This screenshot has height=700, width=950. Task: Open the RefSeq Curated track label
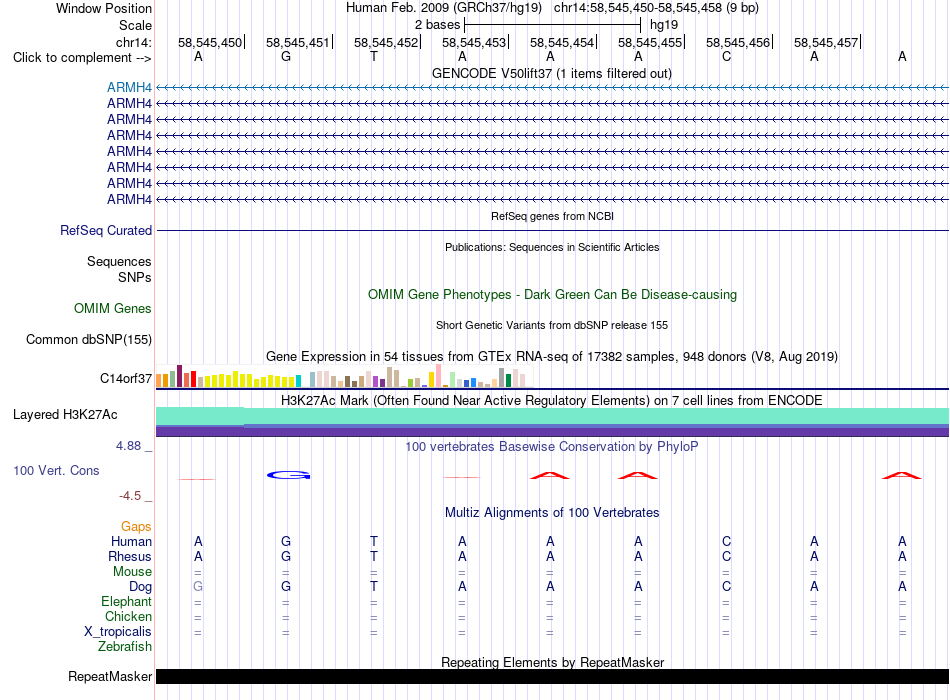tap(106, 230)
